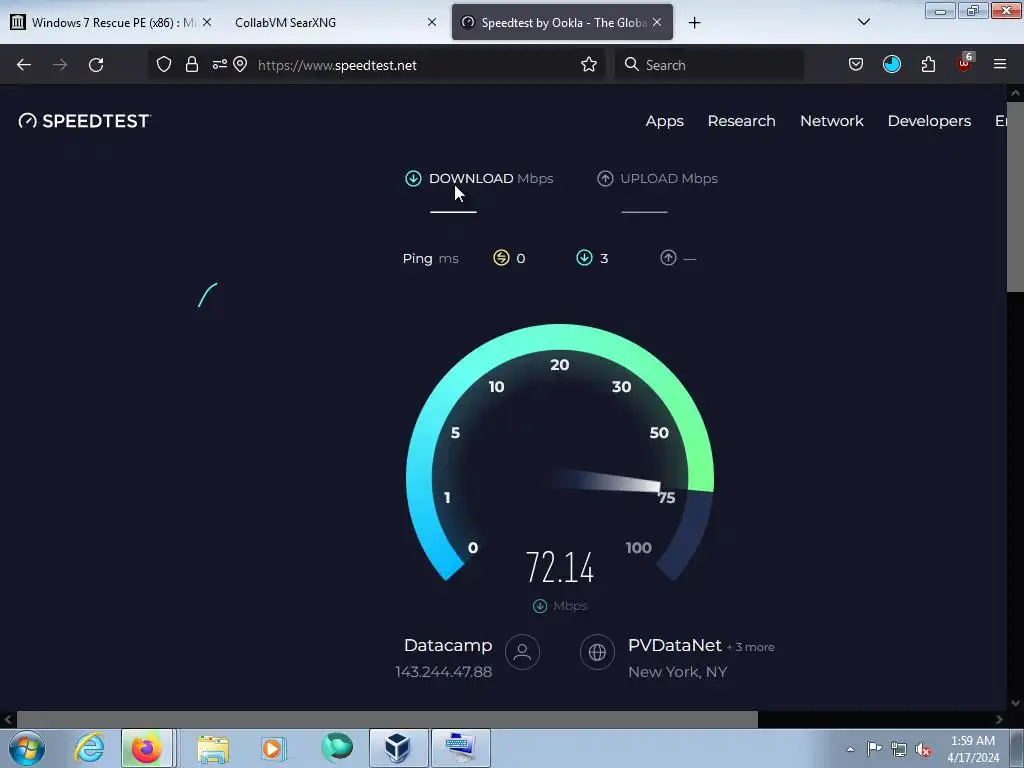Click the network icon in the system tray
The width and height of the screenshot is (1024, 768).
click(x=899, y=750)
